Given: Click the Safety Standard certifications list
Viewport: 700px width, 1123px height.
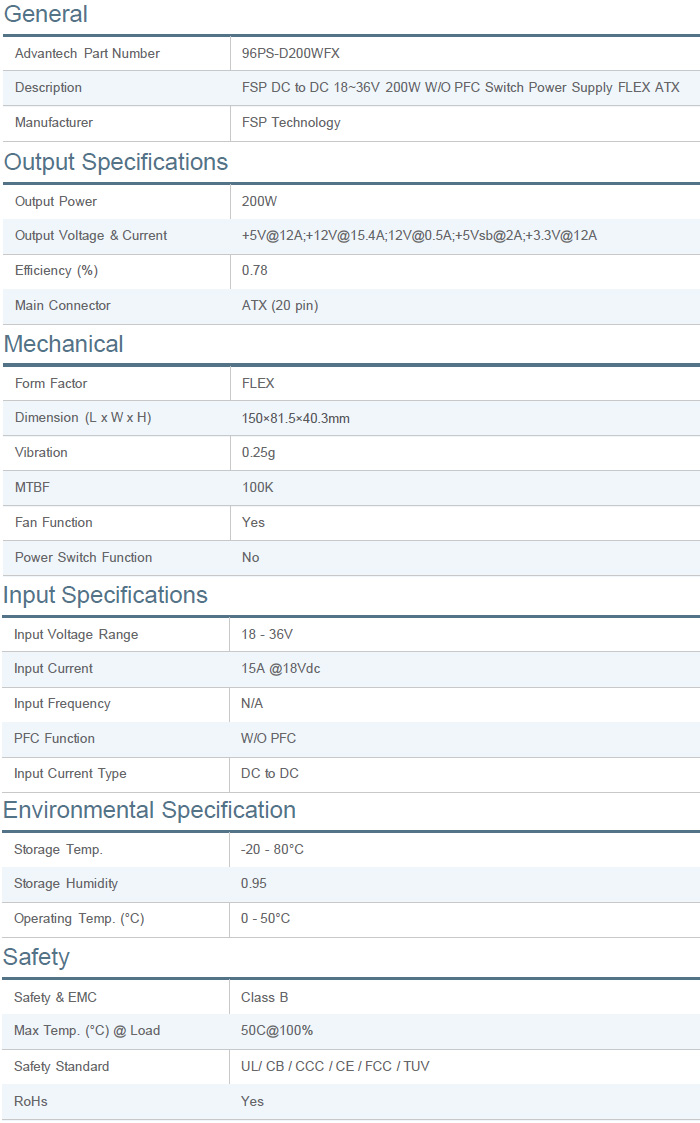Looking at the screenshot, I should 335,1067.
